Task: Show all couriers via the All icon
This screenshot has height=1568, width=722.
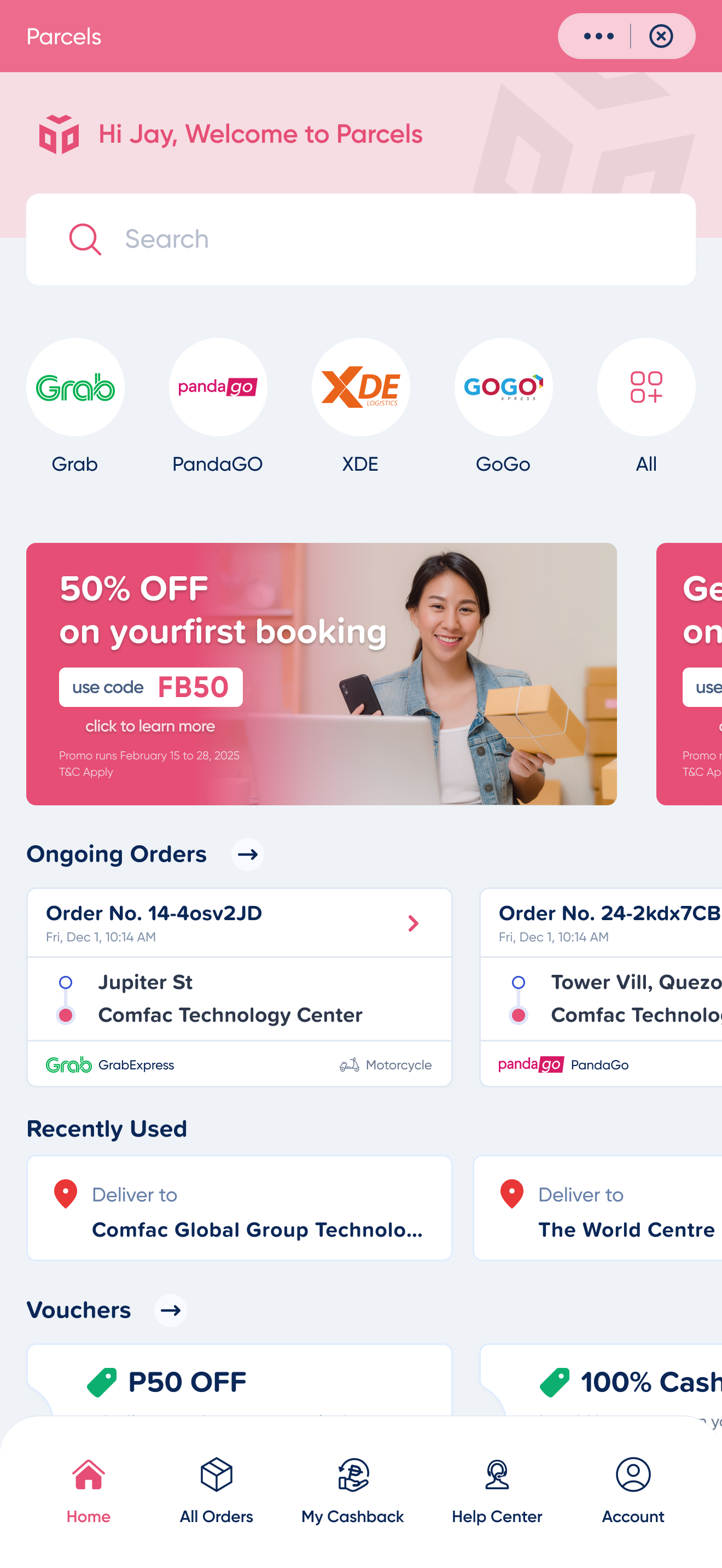Action: 646,387
